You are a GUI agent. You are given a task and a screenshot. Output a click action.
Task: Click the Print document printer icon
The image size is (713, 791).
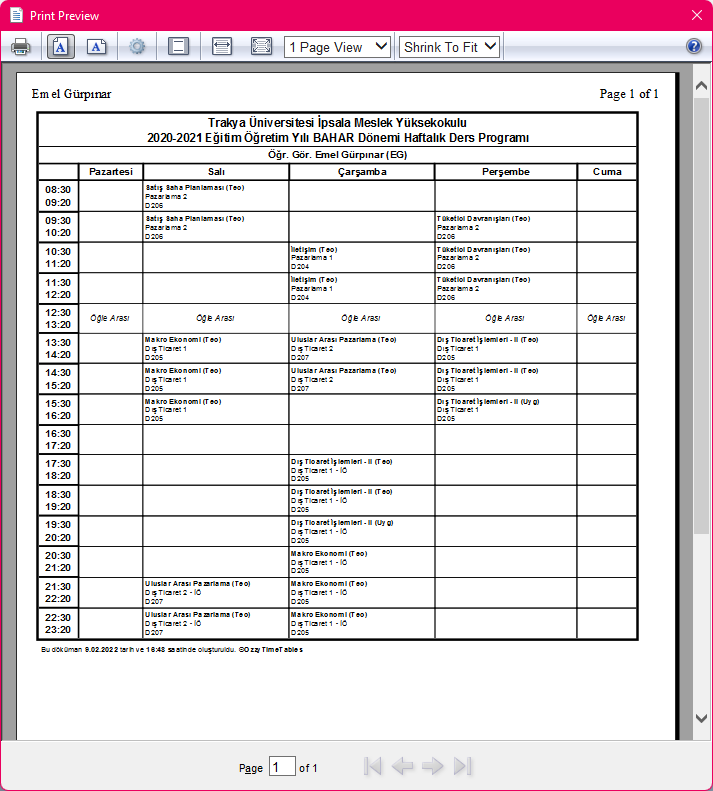click(x=21, y=47)
